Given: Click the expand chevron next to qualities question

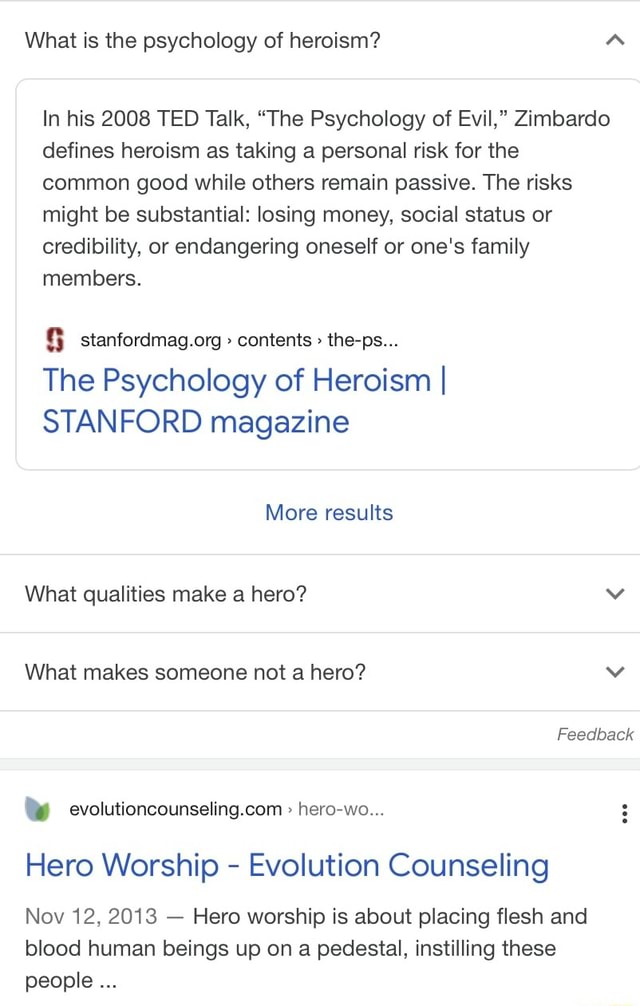Looking at the screenshot, I should click(x=614, y=593).
